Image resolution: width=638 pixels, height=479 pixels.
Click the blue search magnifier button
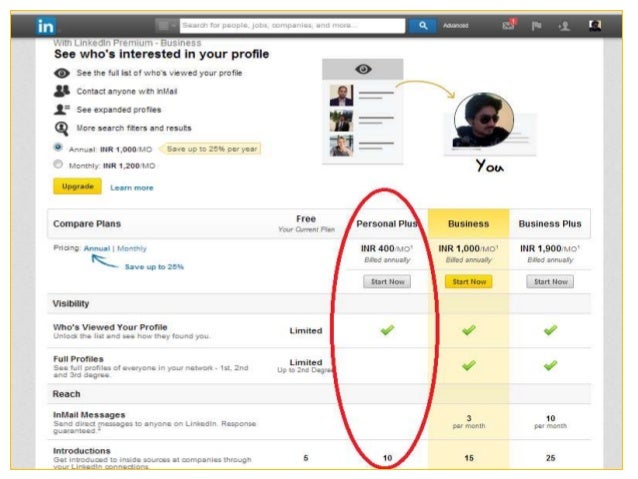click(x=423, y=26)
